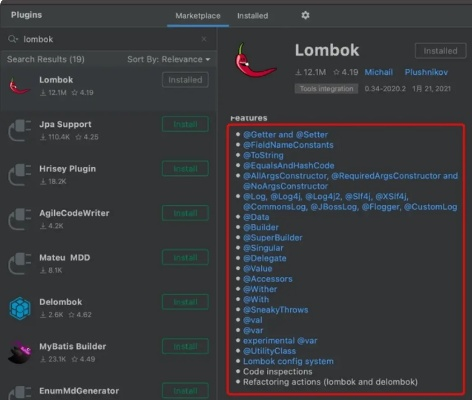Install the AgileCodeWriter plugin
This screenshot has width=472, height=400.
point(185,213)
